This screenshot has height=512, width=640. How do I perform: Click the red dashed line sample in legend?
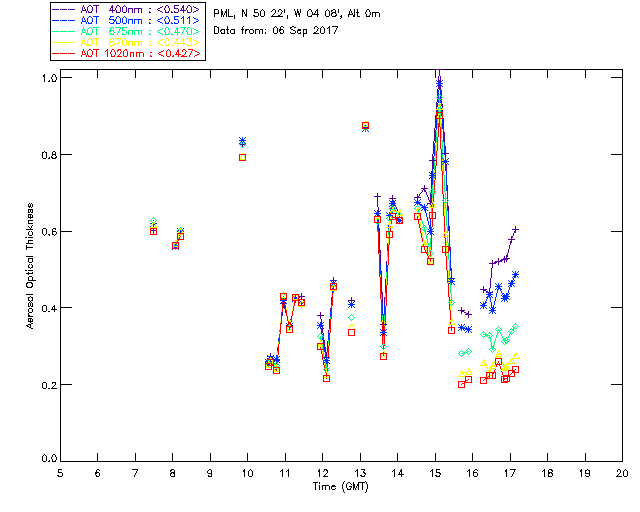point(64,53)
